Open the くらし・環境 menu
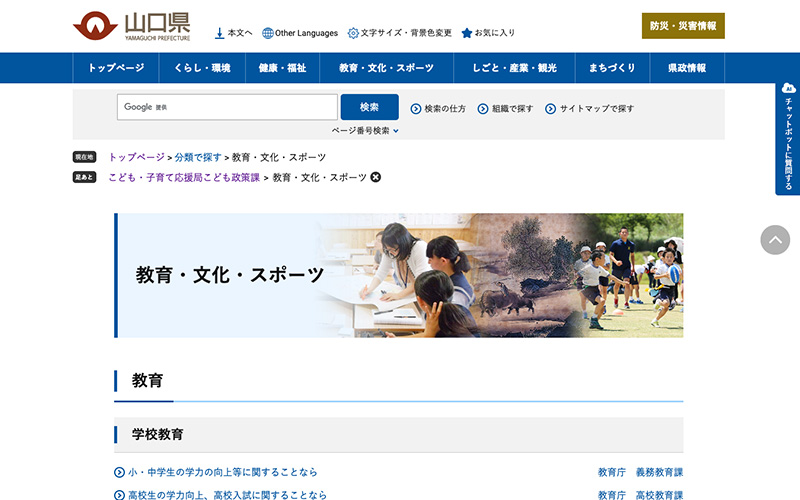Viewport: 800px width, 500px height. 202,68
